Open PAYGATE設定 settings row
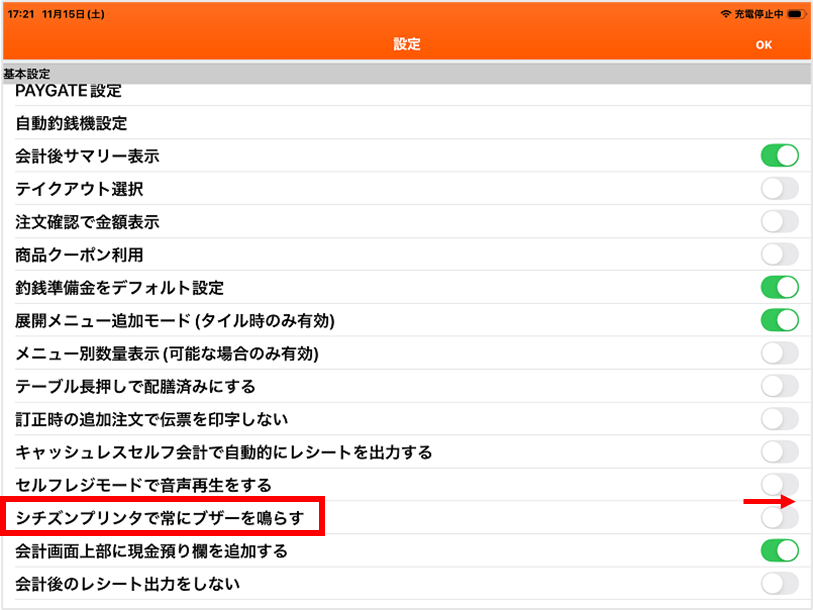The image size is (813, 610). (68, 92)
